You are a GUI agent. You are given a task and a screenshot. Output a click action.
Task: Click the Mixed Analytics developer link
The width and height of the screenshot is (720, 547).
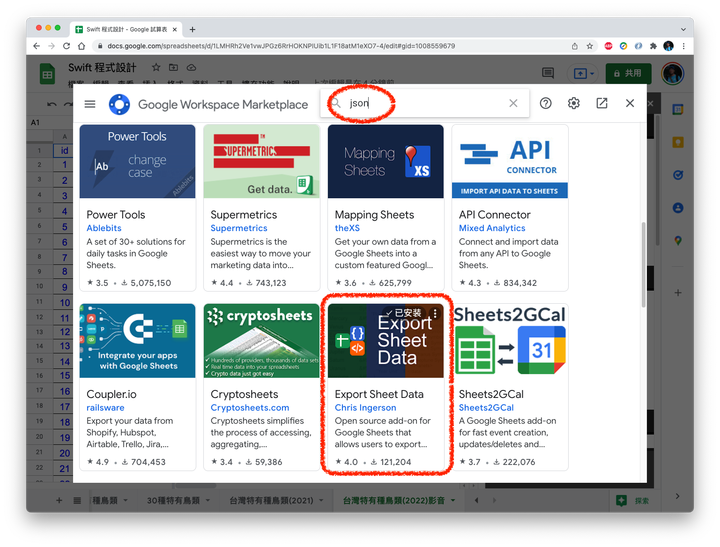(x=492, y=228)
